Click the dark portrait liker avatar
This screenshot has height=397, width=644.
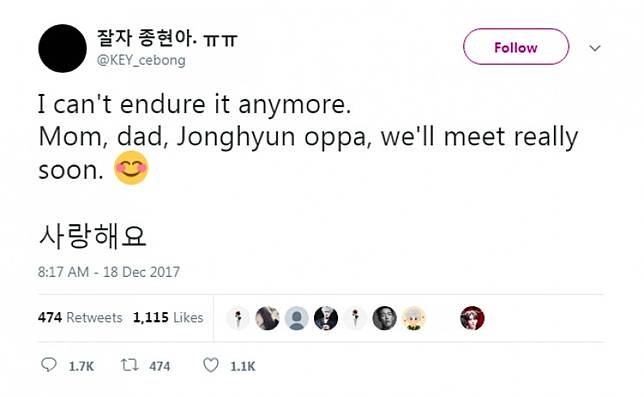pos(384,318)
